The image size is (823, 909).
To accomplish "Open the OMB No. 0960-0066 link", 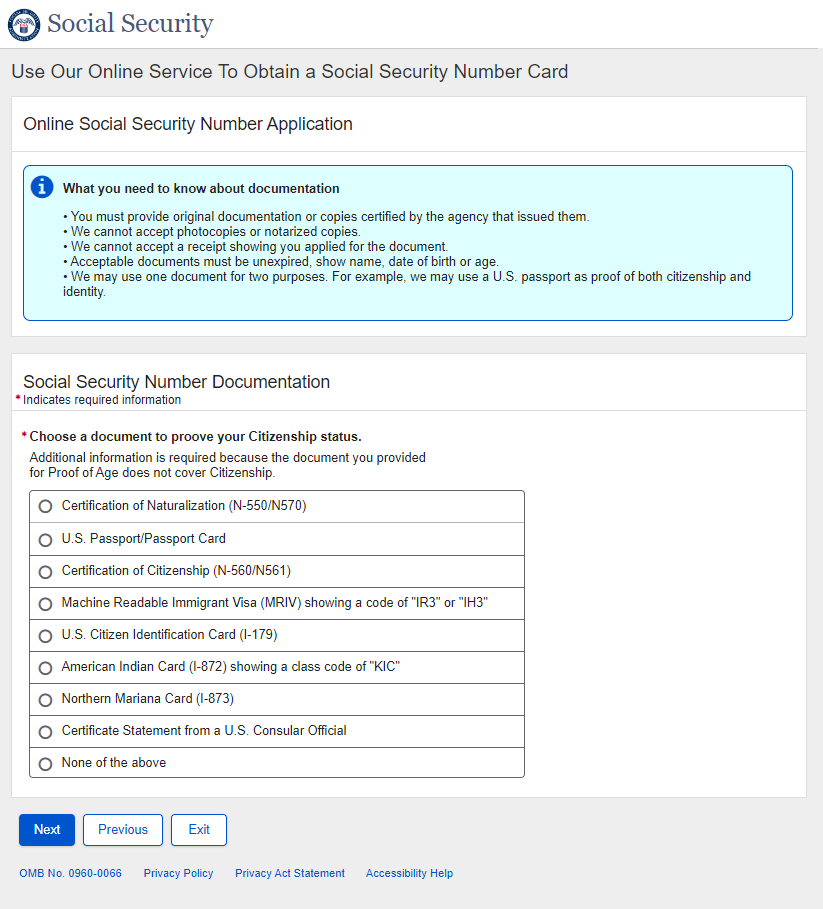I will tap(70, 873).
